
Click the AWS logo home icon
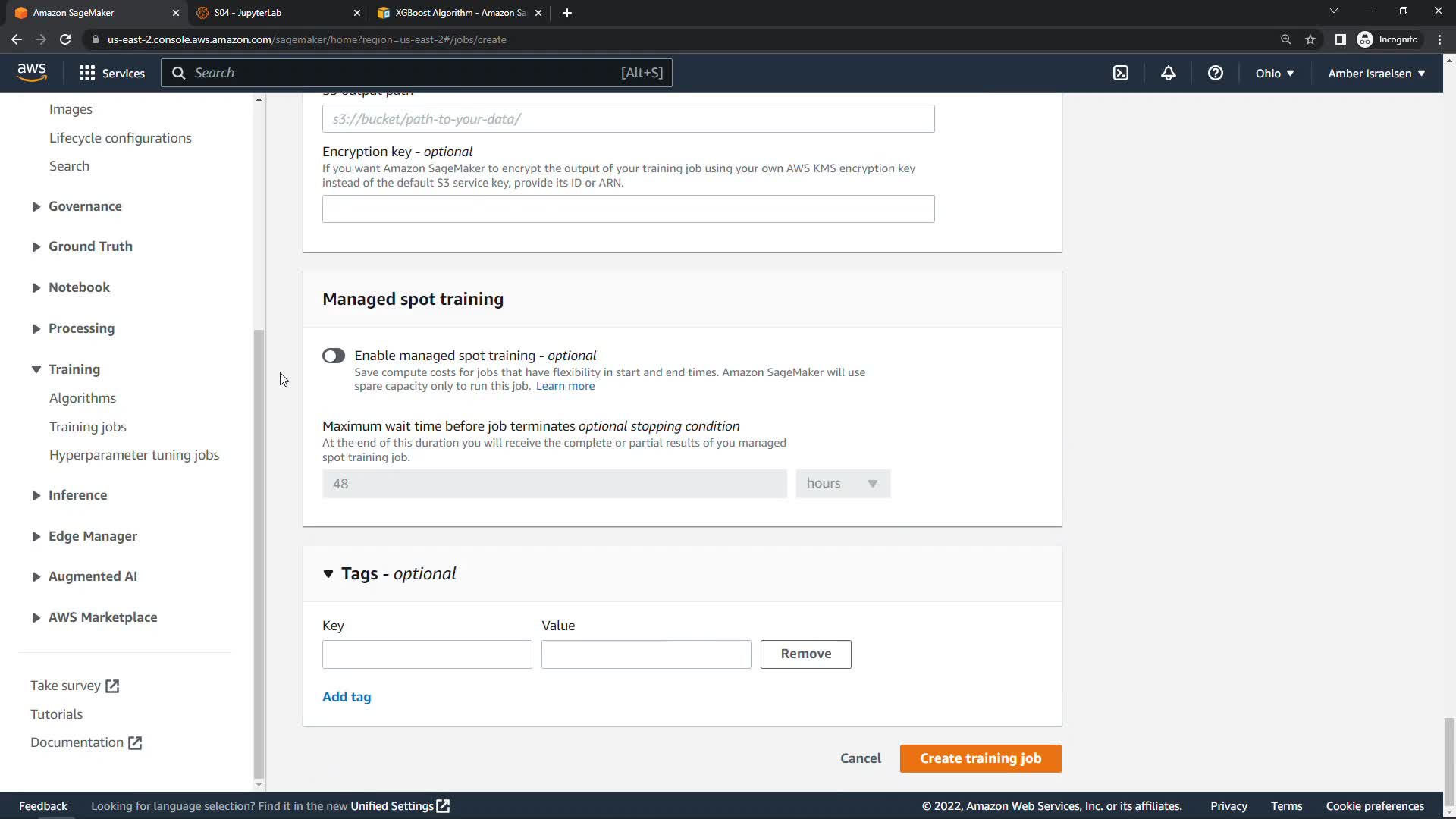click(x=32, y=72)
